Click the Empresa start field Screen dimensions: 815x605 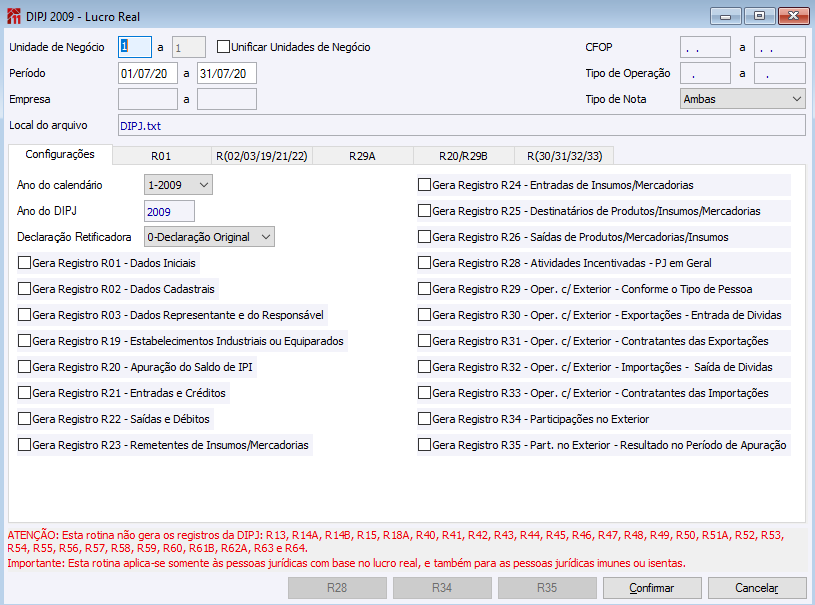(x=148, y=99)
